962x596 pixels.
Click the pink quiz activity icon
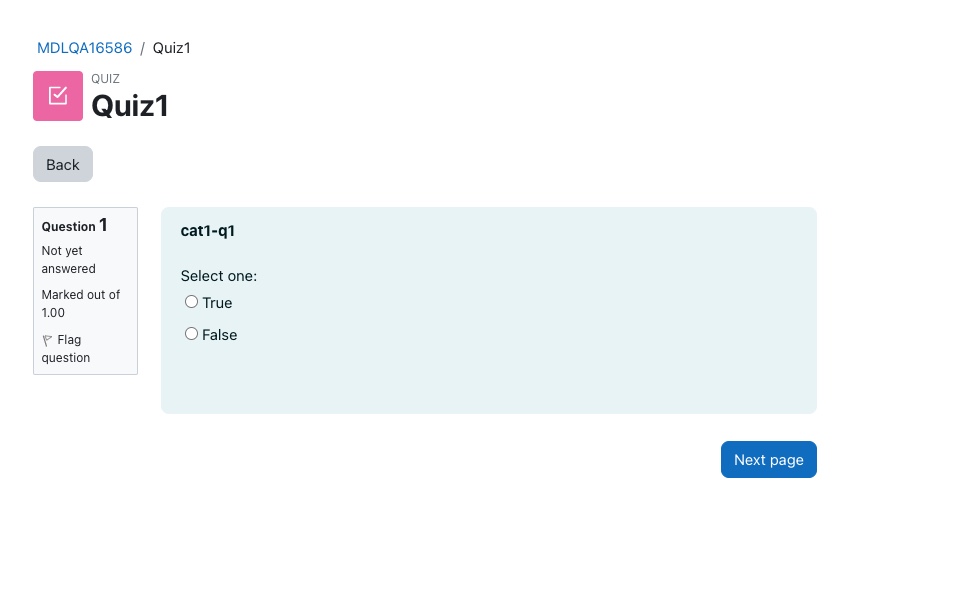[58, 96]
